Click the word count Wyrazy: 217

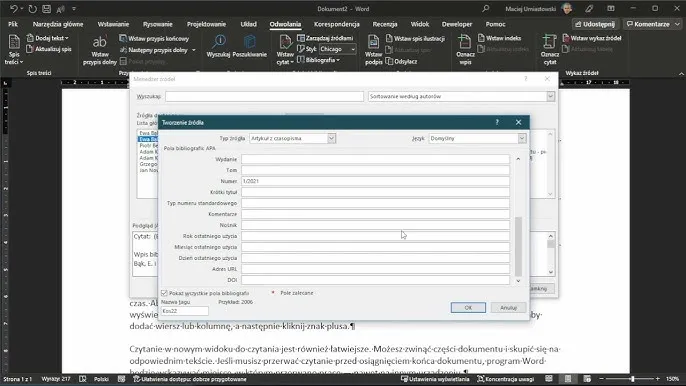pos(56,379)
